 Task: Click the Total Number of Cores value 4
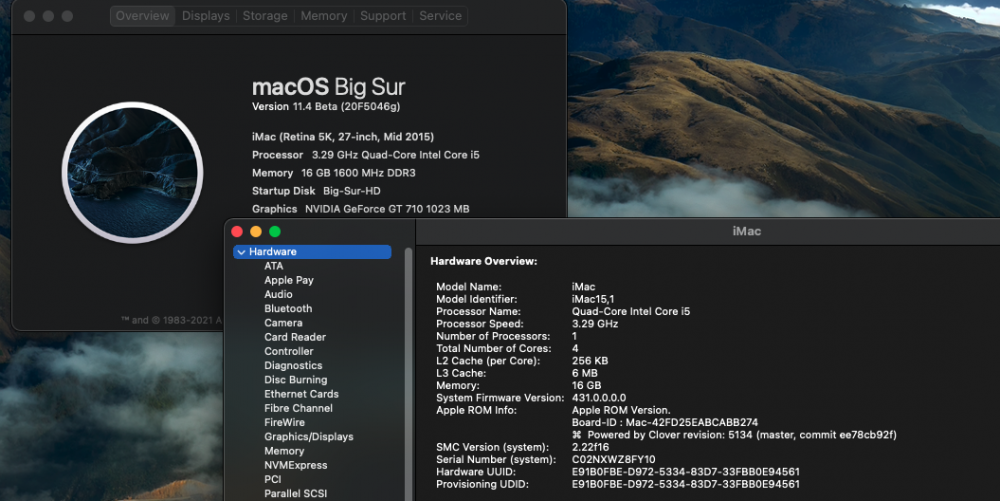[575, 349]
